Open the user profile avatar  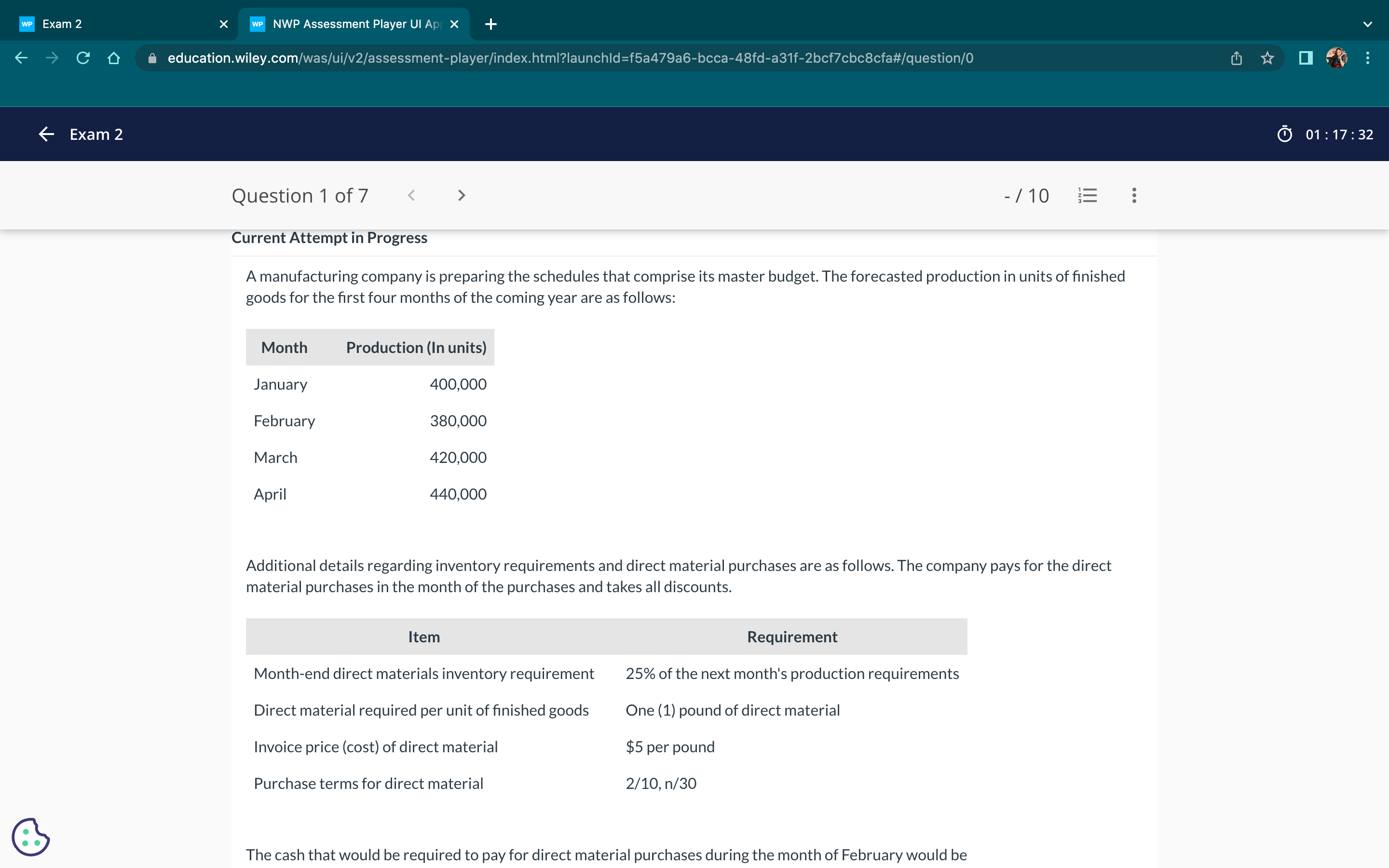[1336, 58]
